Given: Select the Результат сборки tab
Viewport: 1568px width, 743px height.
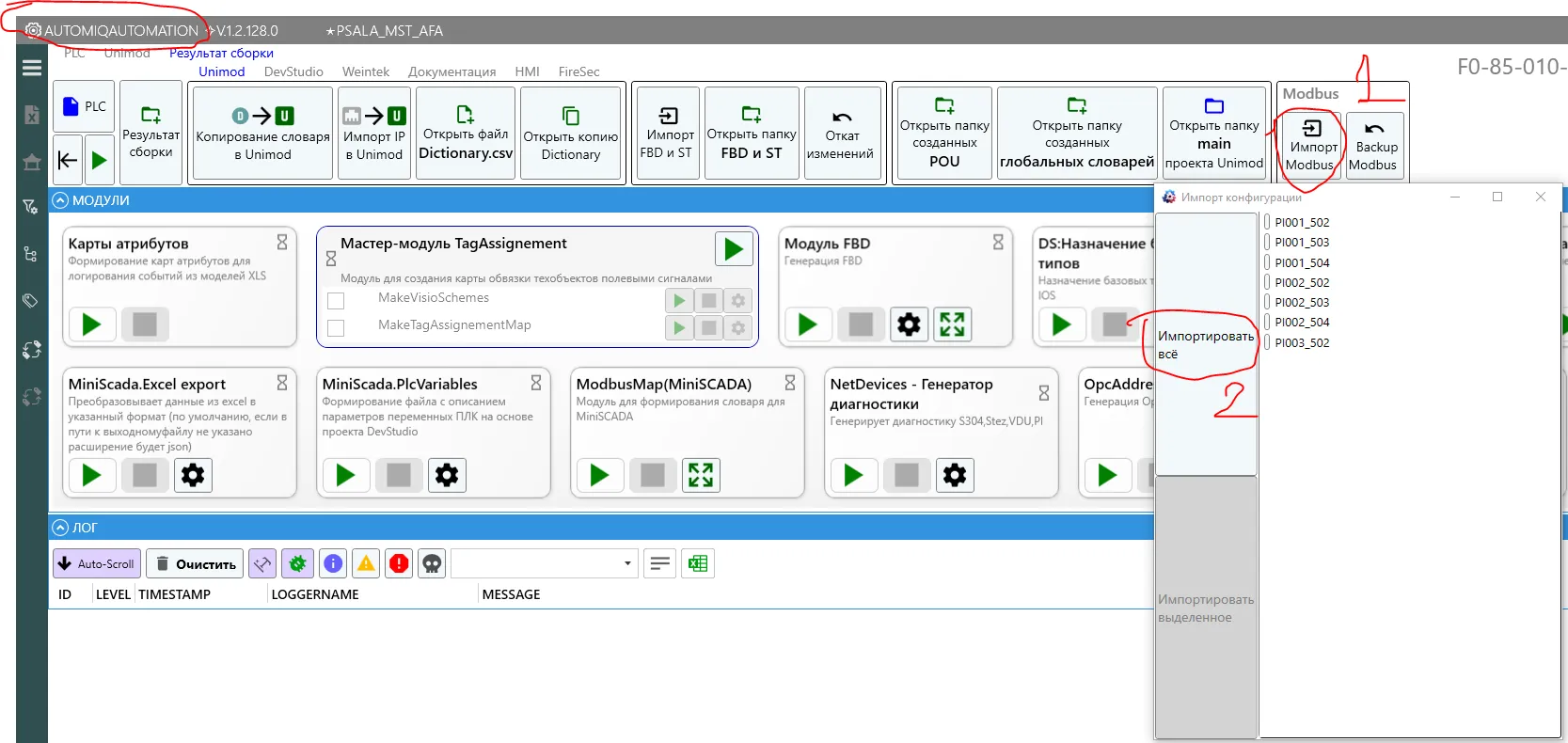Looking at the screenshot, I should point(221,54).
